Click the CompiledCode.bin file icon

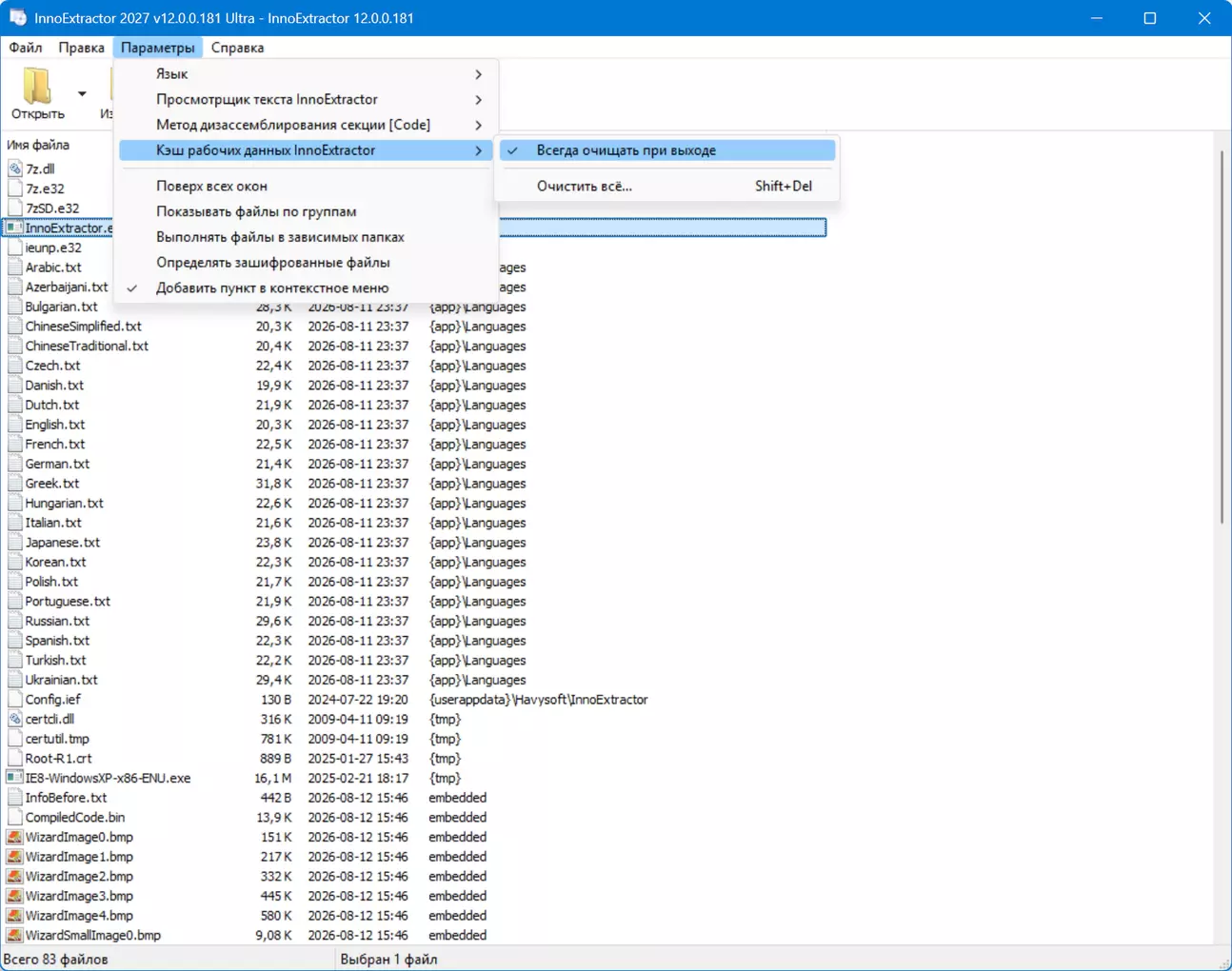click(x=14, y=817)
